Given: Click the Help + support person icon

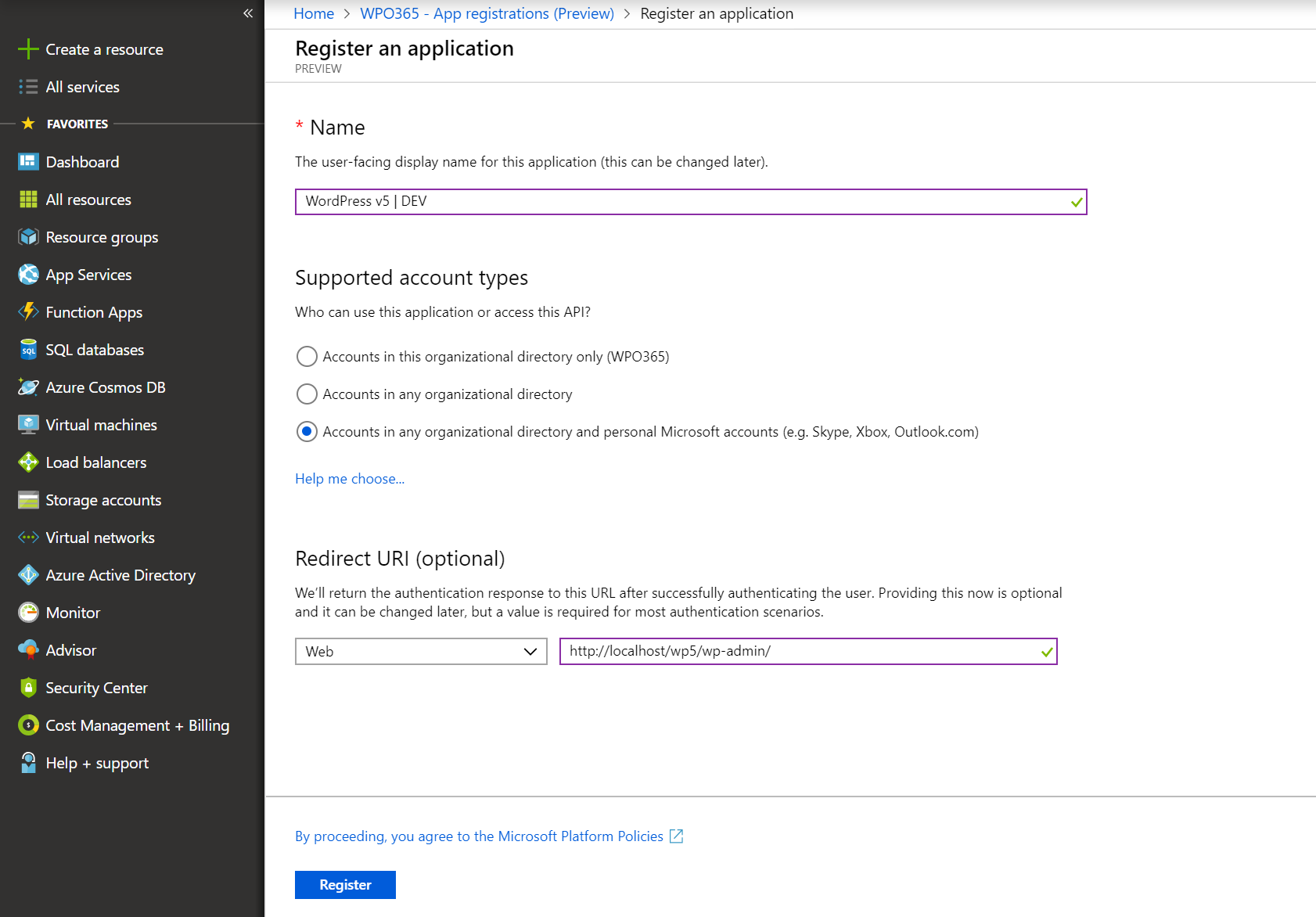Looking at the screenshot, I should (x=28, y=763).
